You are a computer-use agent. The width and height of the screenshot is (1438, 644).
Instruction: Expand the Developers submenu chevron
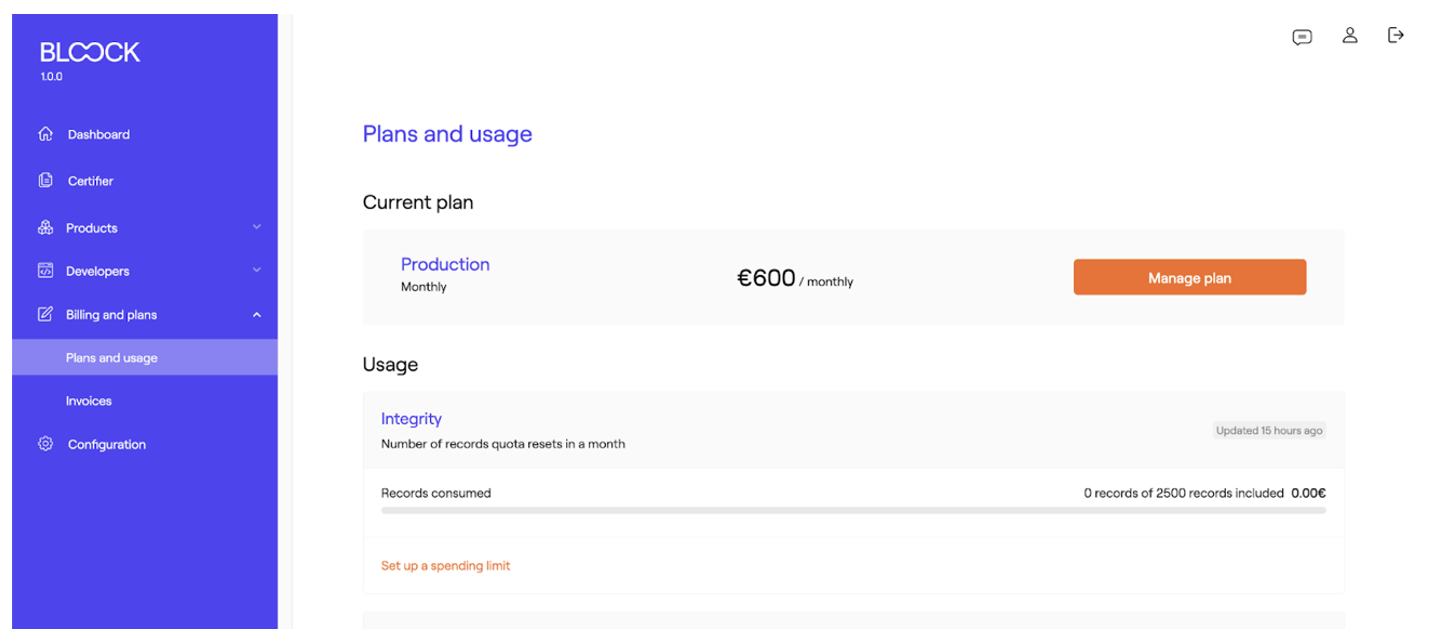[x=257, y=271]
